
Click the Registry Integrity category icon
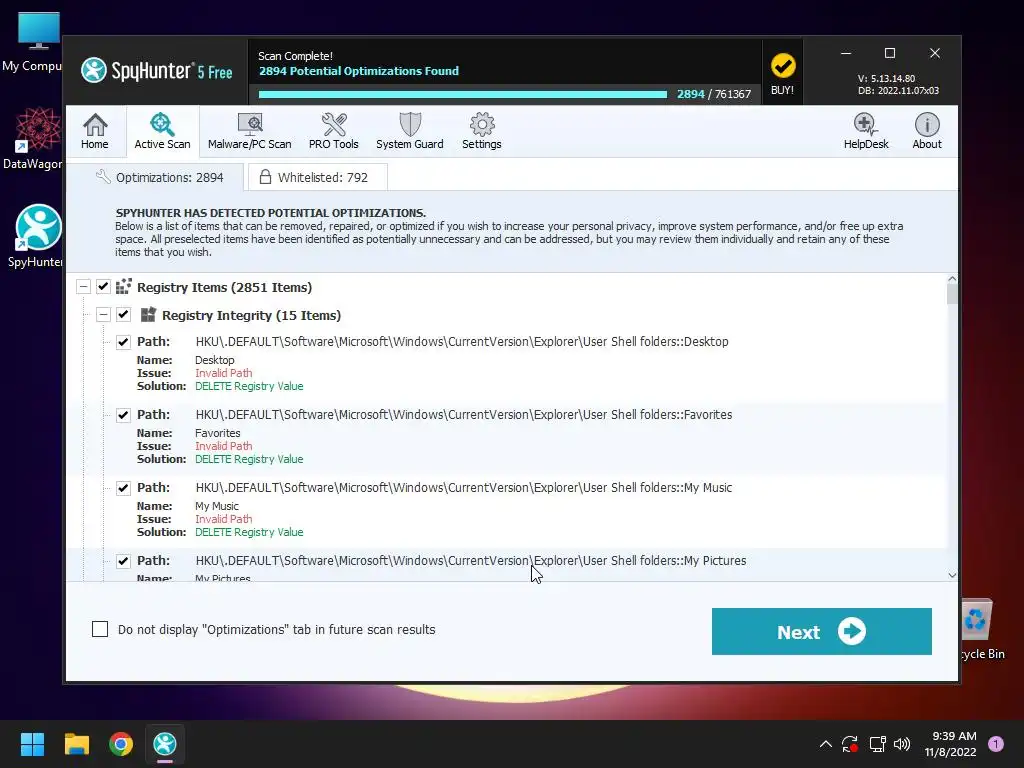[x=148, y=315]
